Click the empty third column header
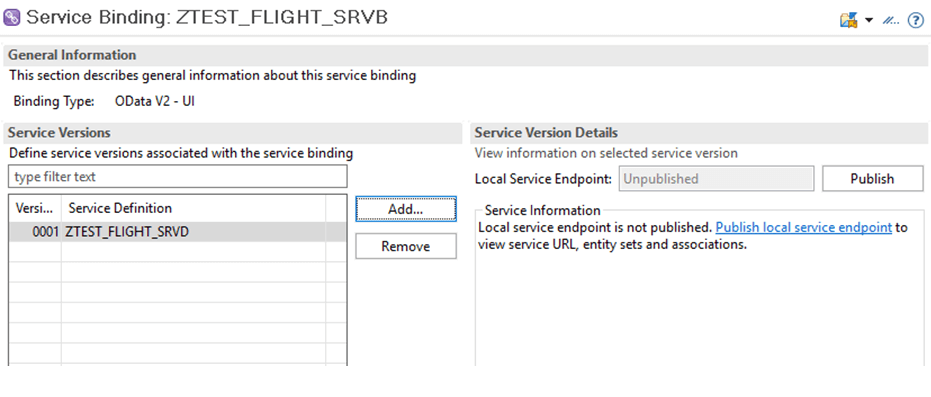The image size is (931, 397). pos(335,208)
